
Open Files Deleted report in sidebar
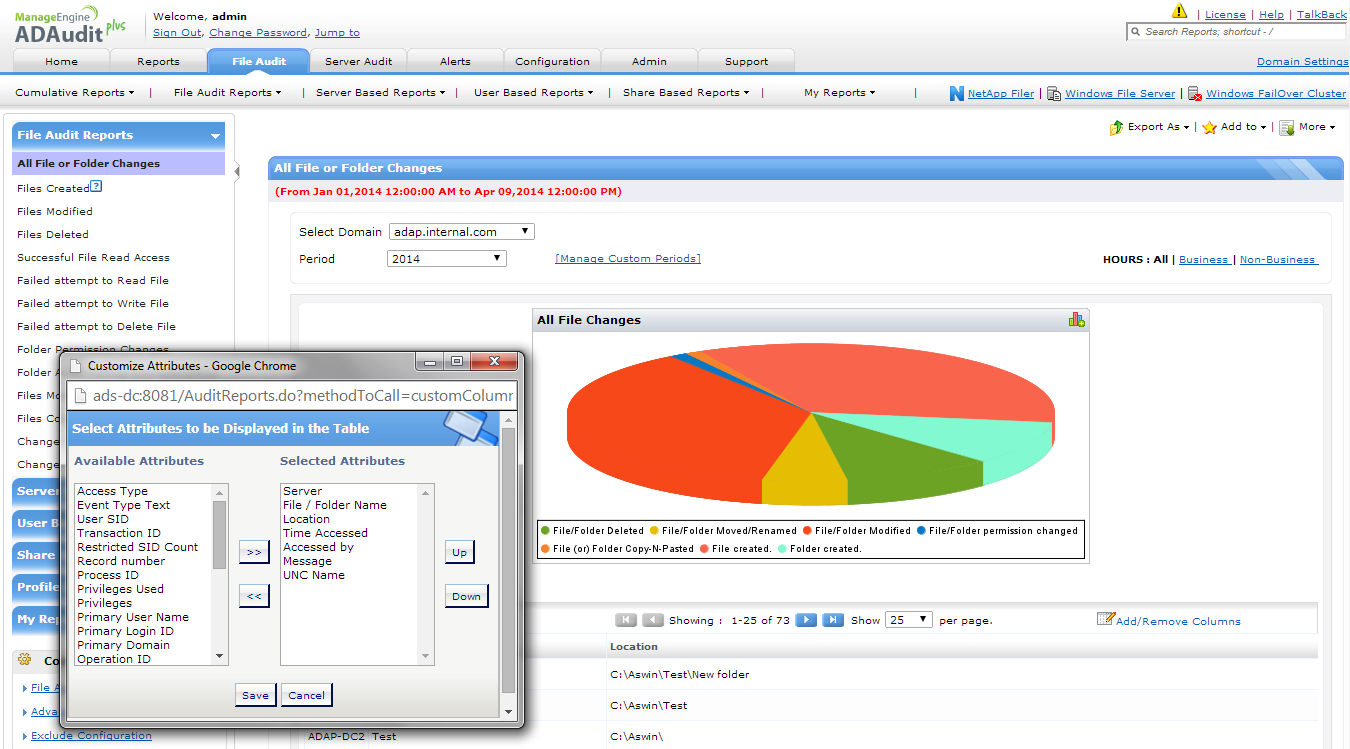coord(53,234)
